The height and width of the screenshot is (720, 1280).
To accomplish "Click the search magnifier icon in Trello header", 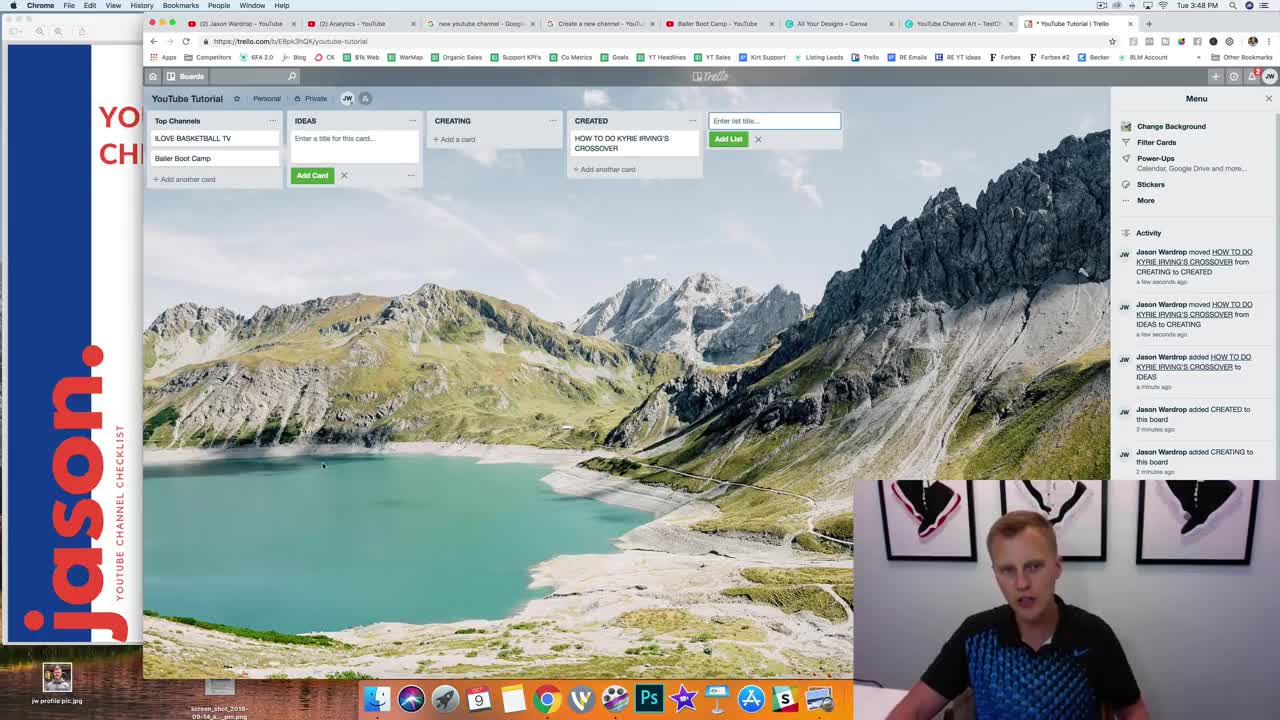I will click(x=292, y=76).
